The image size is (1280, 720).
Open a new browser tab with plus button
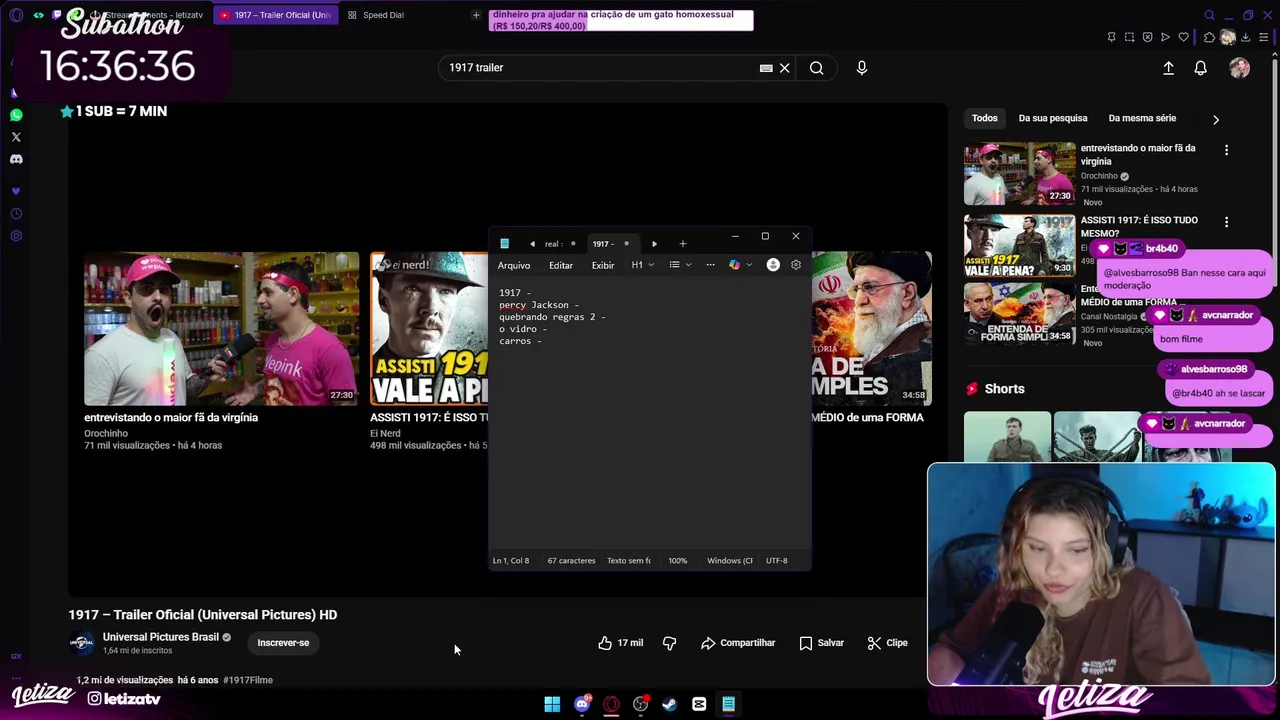pyautogui.click(x=476, y=15)
